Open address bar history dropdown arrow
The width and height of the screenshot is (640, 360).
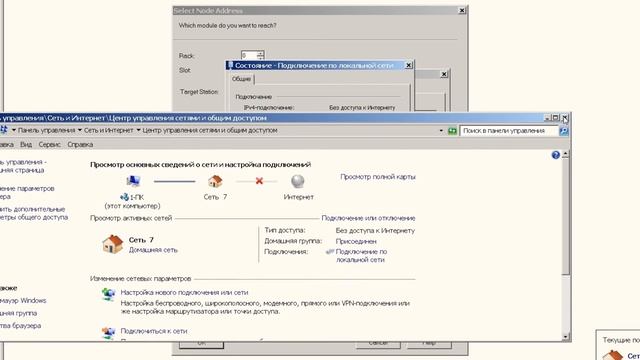pyautogui.click(x=441, y=131)
